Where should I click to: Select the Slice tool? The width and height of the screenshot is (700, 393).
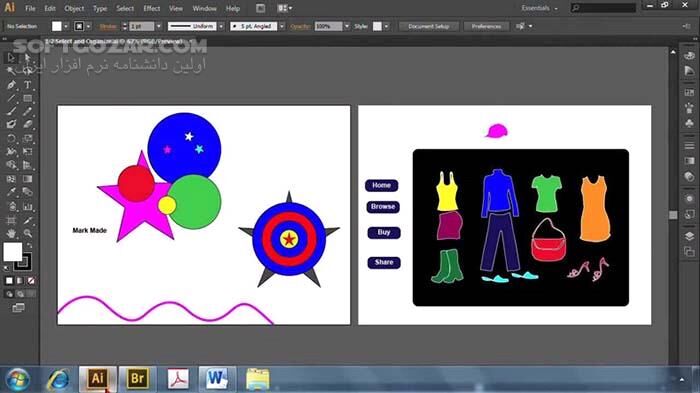(x=28, y=220)
